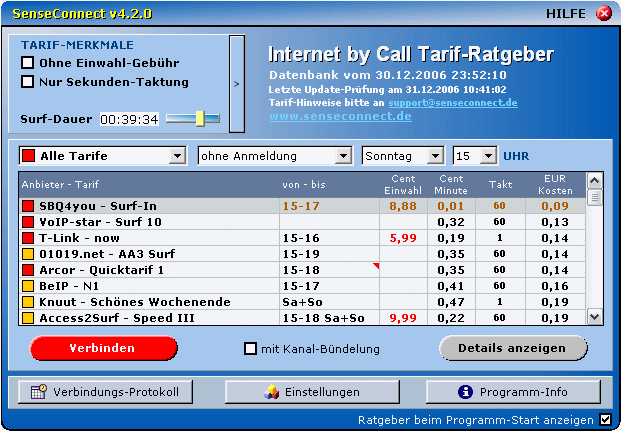Viewport: 621px width, 431px height.
Task: Click the Surf-Dauer slider handle
Action: coord(200,119)
